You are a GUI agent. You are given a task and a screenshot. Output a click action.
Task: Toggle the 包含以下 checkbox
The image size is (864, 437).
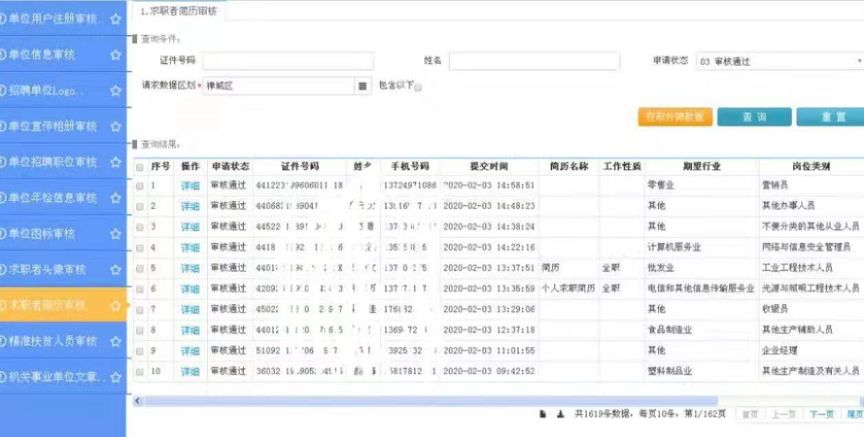click(418, 88)
